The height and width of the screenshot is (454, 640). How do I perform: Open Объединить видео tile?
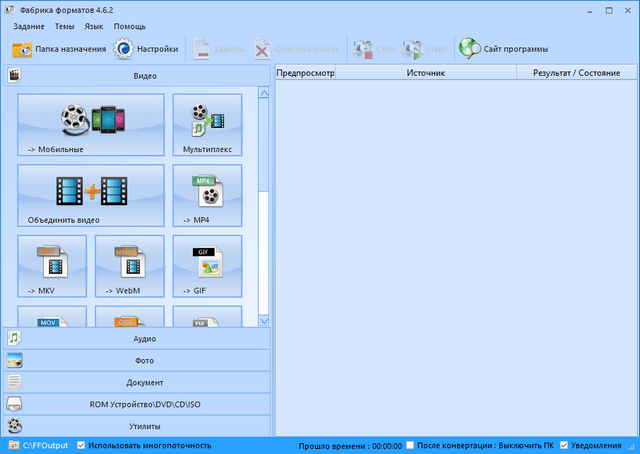tap(90, 195)
